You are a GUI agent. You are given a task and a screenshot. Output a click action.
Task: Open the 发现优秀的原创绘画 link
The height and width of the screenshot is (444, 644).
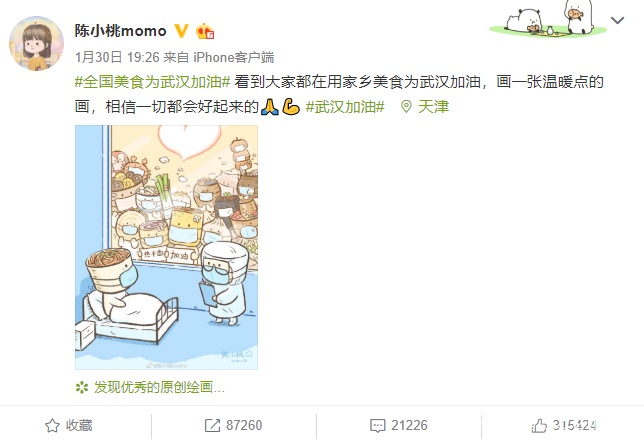point(159,387)
